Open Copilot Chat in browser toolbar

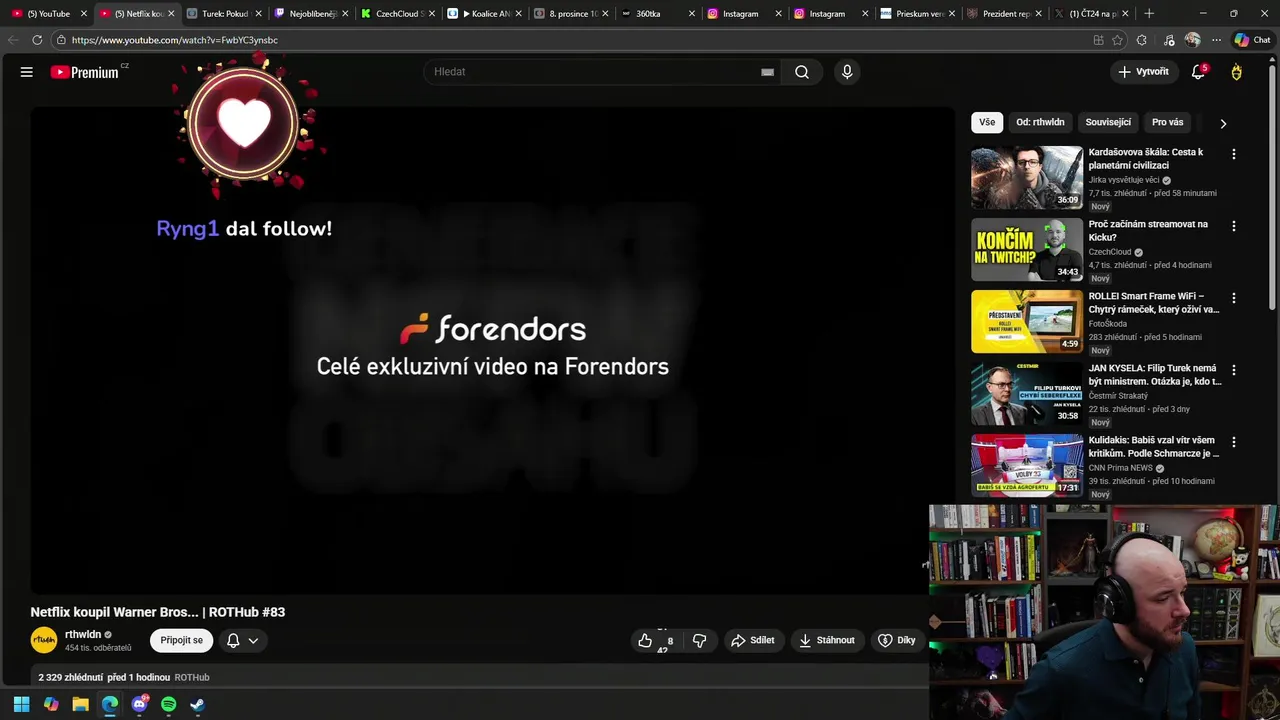coord(1252,40)
